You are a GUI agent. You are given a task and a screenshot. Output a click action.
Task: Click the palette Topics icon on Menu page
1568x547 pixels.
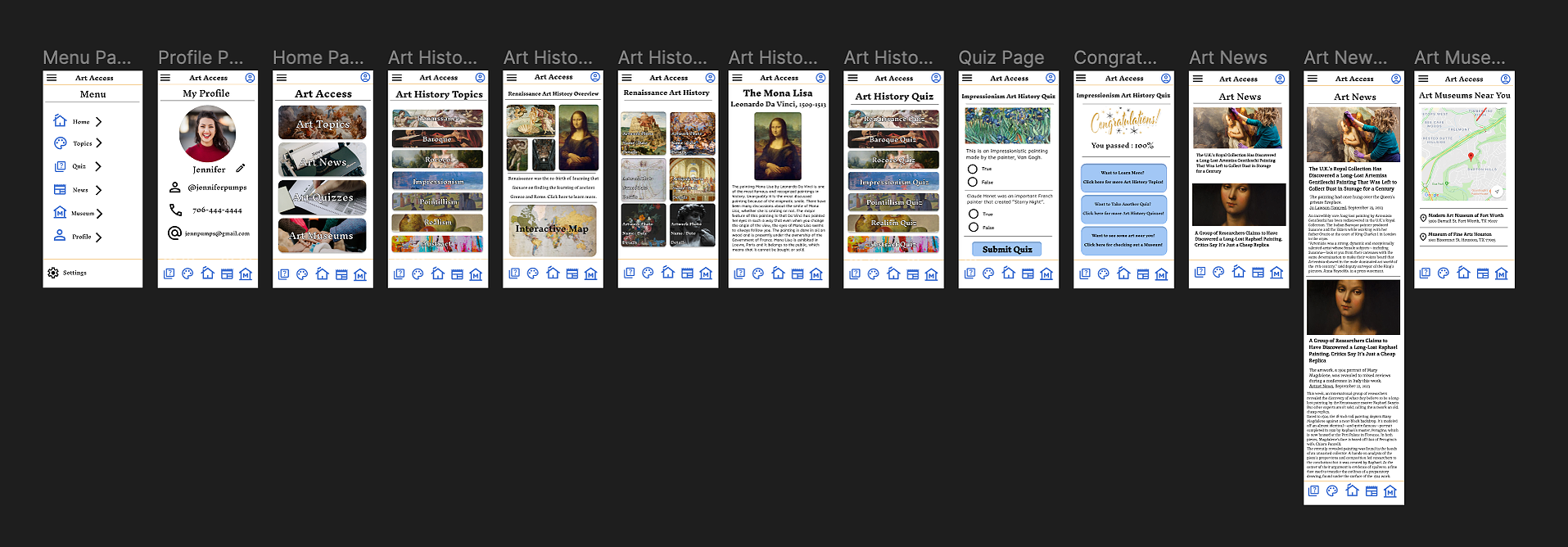click(60, 143)
